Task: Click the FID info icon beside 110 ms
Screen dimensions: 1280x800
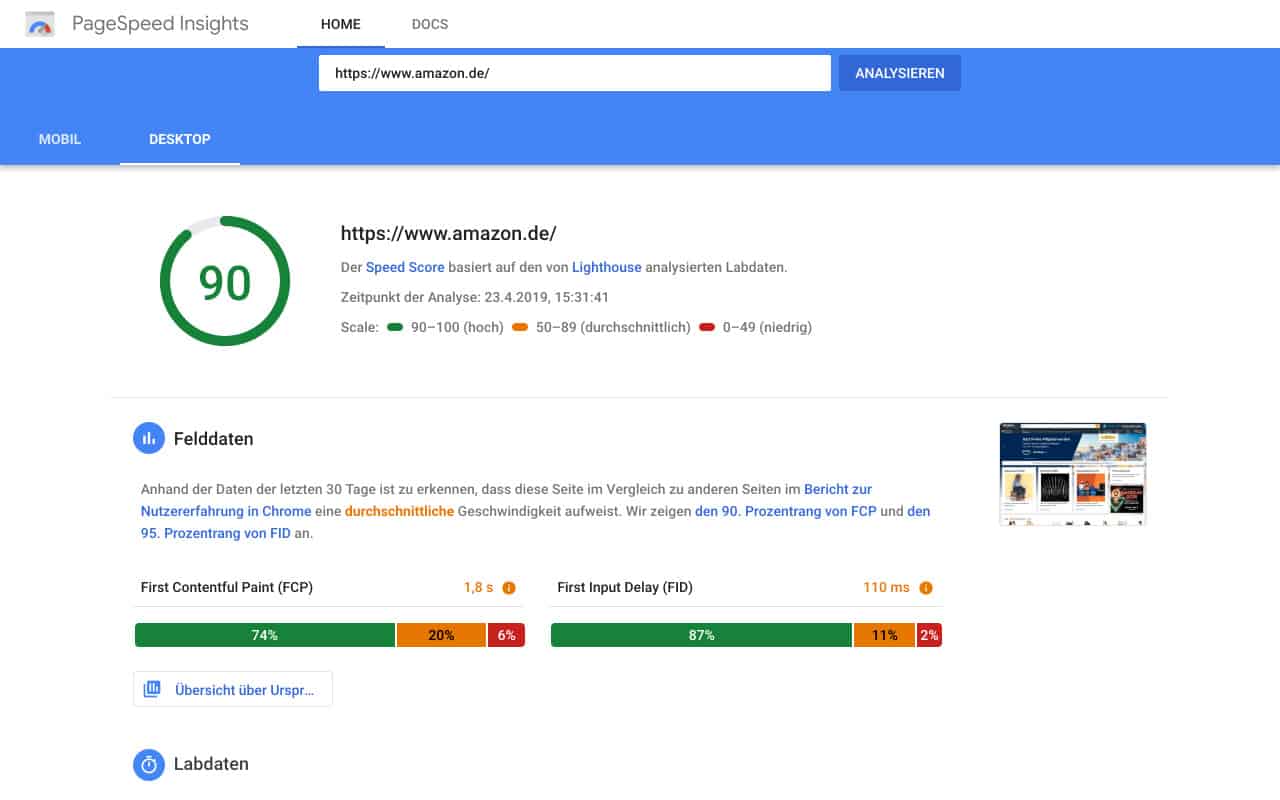Action: tap(926, 588)
